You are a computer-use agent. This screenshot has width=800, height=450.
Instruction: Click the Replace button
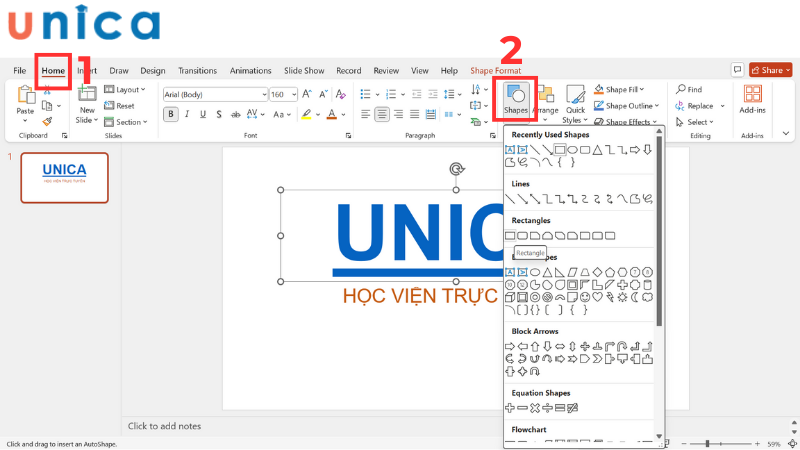click(x=695, y=106)
